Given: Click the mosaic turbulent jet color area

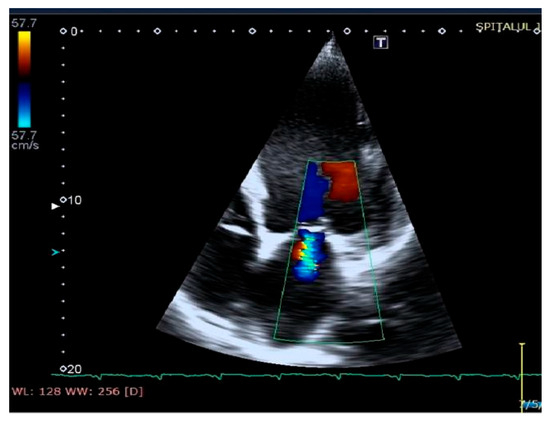Looking at the screenshot, I should click(x=308, y=255).
